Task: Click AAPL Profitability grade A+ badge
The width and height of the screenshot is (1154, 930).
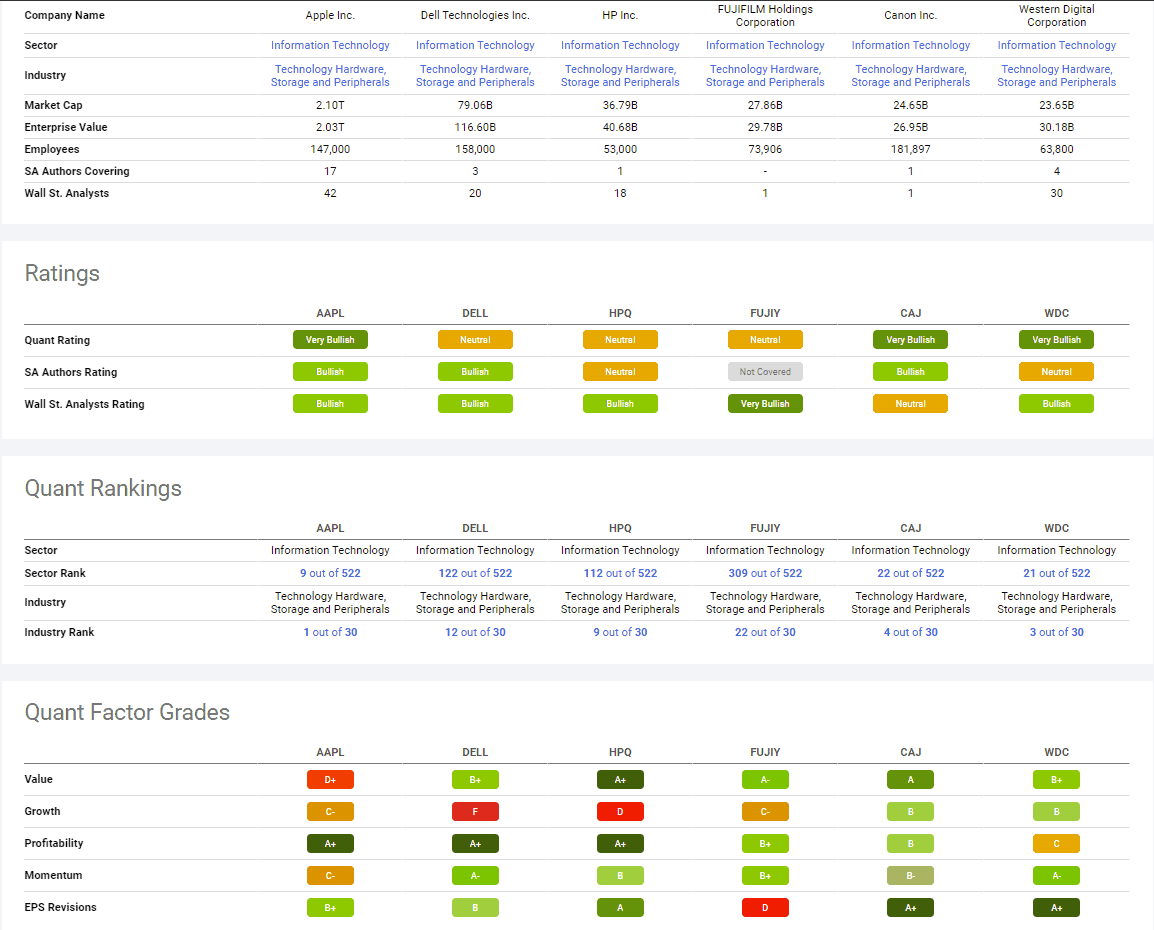Action: (330, 844)
